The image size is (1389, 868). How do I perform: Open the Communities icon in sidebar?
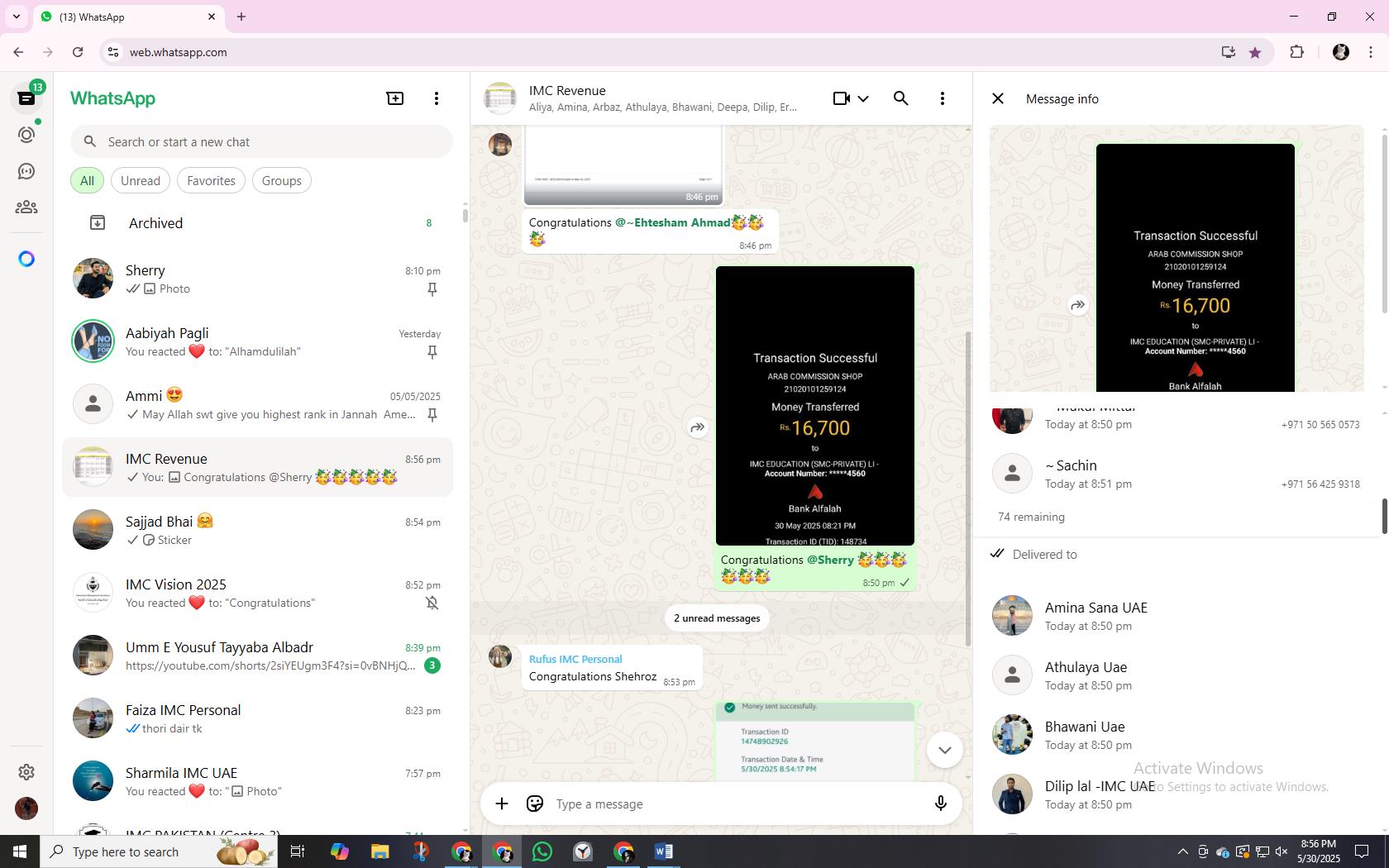26,207
